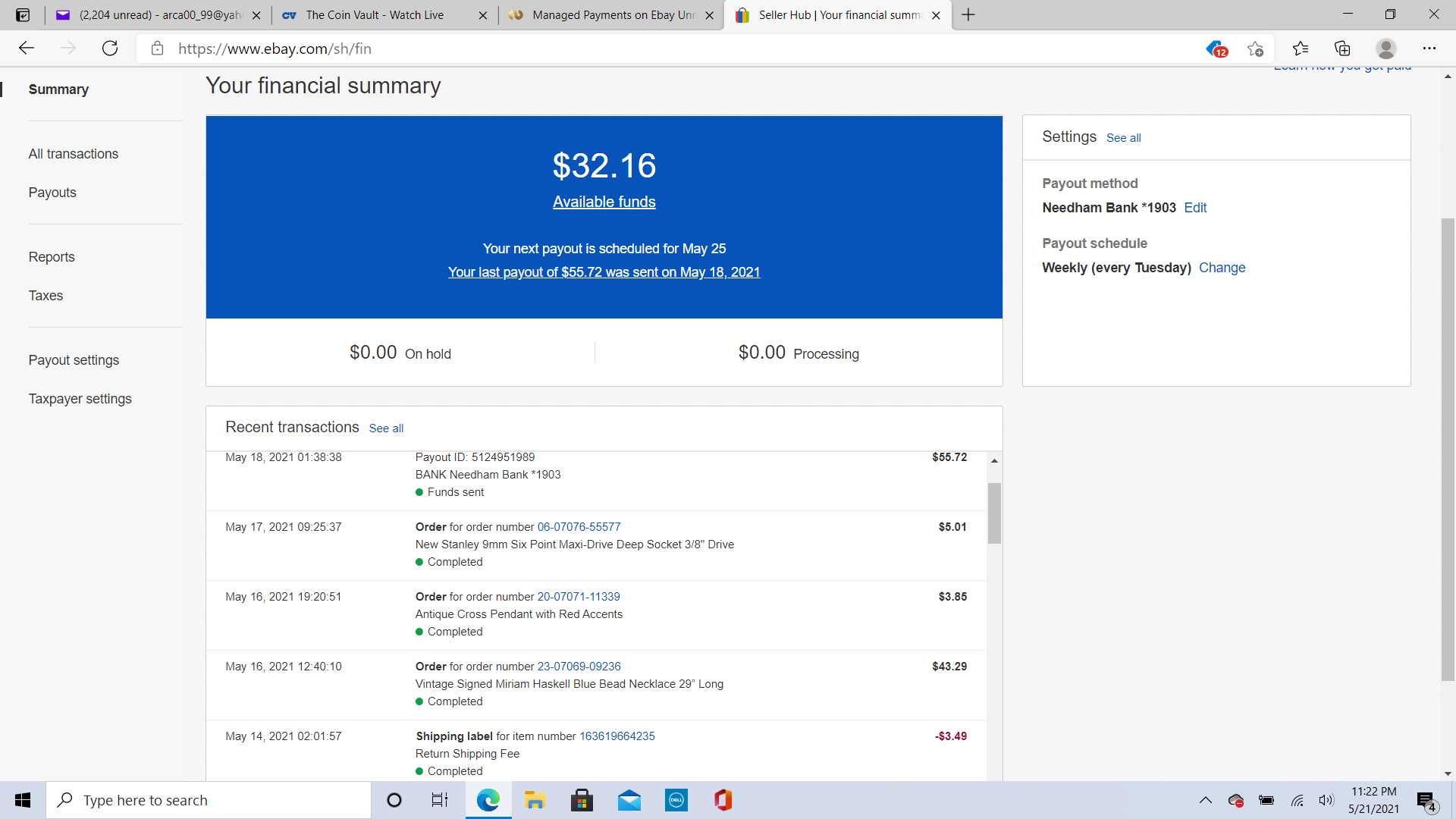
Task: Open the notification center icon
Action: pos(1426,801)
